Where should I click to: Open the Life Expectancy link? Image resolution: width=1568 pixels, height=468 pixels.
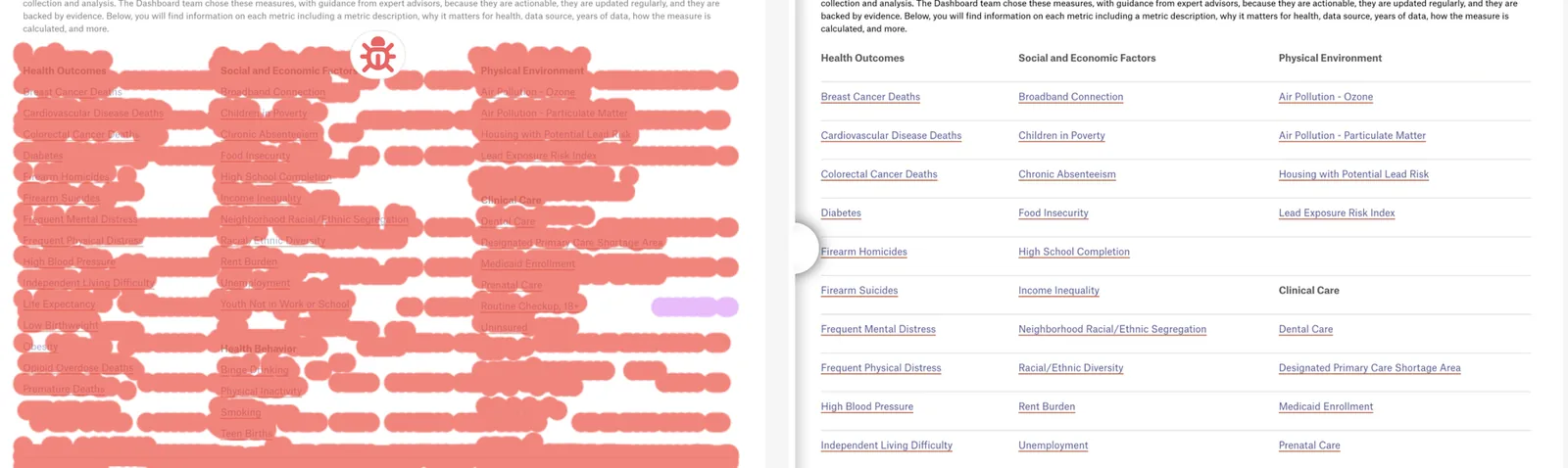pos(60,304)
